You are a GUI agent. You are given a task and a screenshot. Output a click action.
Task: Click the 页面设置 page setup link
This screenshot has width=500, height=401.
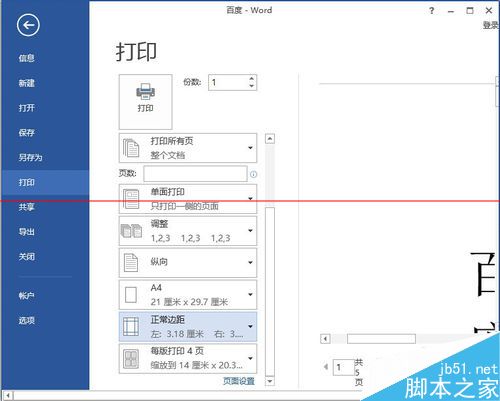tap(239, 381)
